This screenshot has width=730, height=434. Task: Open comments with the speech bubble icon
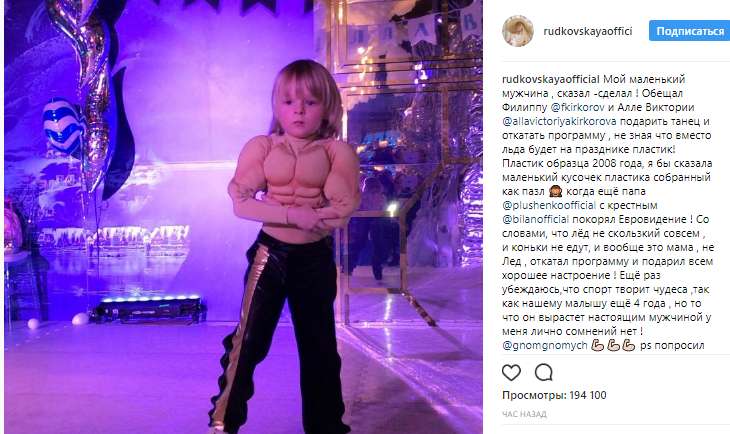[543, 373]
